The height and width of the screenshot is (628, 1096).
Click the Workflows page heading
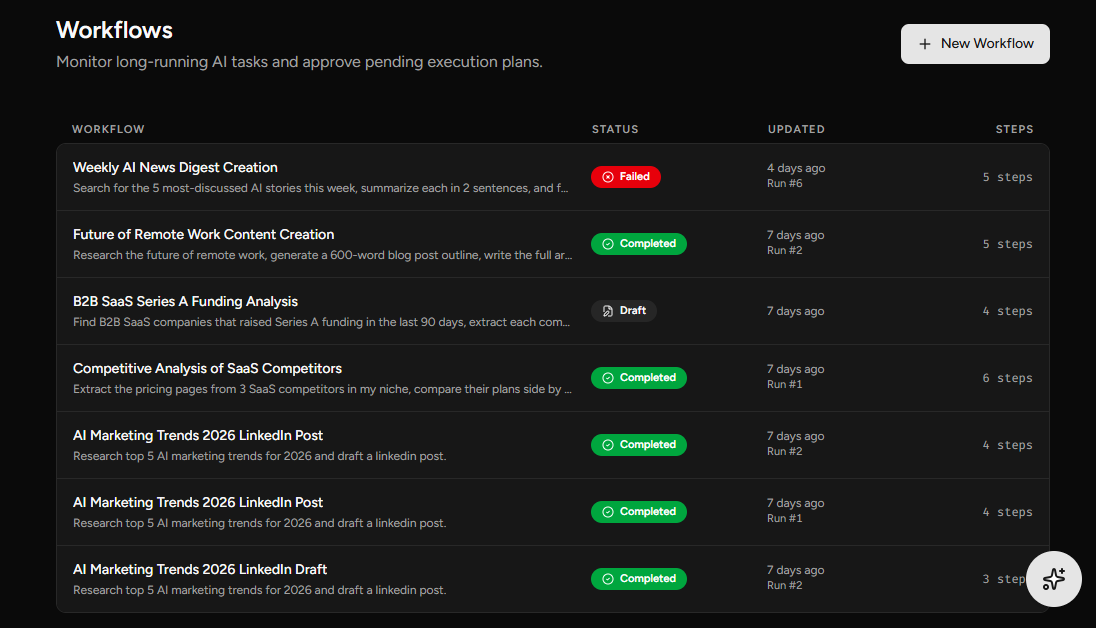tap(115, 30)
